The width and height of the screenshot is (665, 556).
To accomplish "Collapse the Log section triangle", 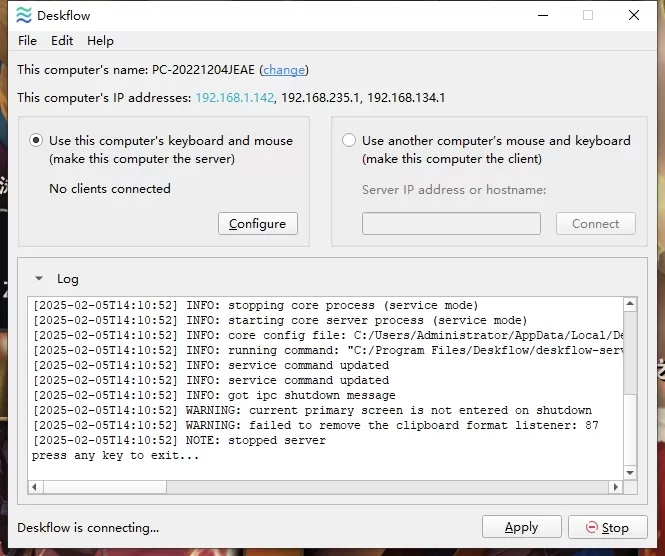I will [x=39, y=279].
